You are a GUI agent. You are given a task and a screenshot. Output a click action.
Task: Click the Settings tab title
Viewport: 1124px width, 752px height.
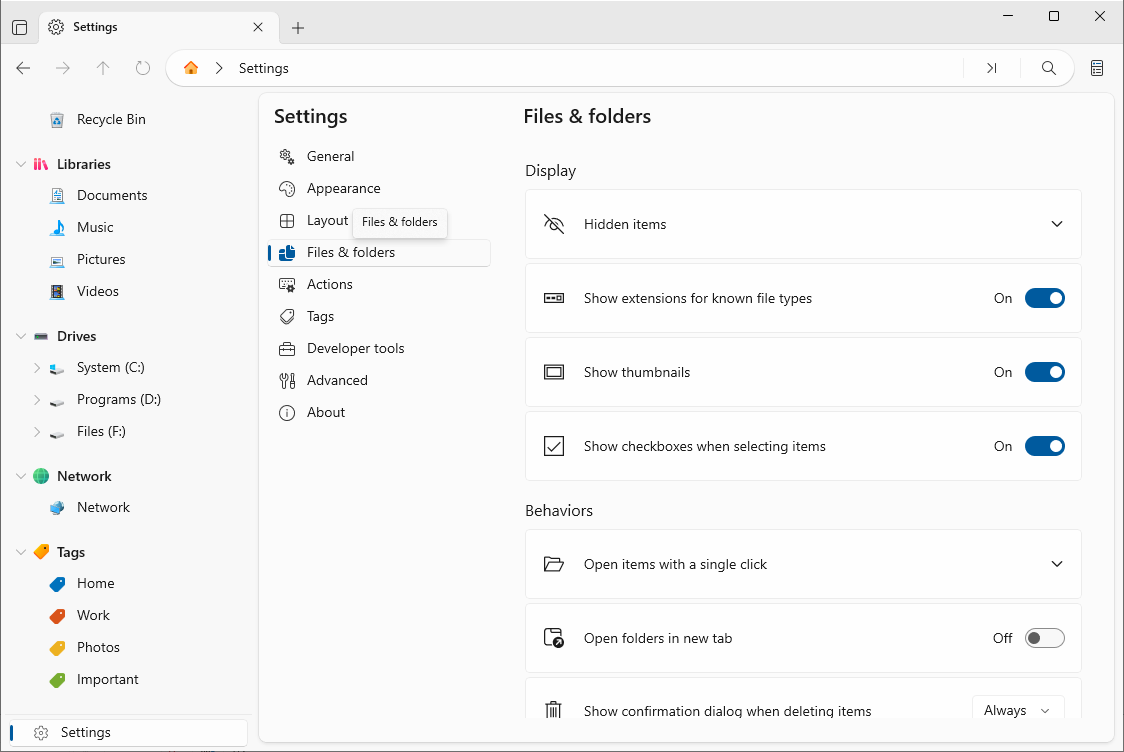(x=95, y=27)
